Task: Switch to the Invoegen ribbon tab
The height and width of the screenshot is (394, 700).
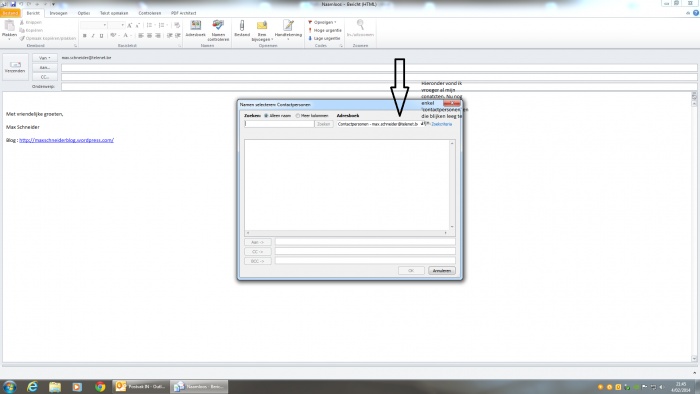Action: tap(58, 13)
